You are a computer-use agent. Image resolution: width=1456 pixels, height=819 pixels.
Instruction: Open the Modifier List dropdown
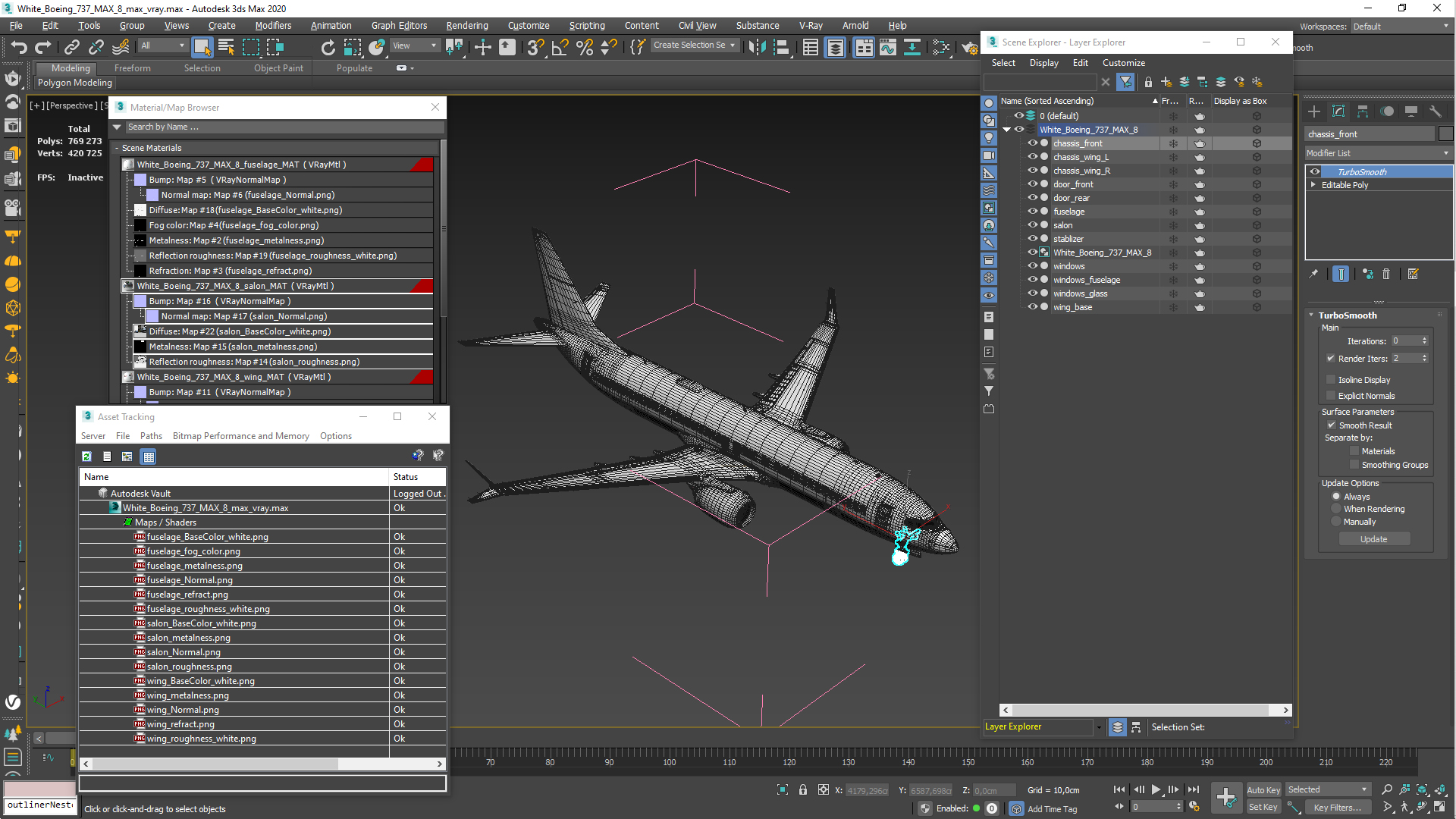pyautogui.click(x=1378, y=153)
